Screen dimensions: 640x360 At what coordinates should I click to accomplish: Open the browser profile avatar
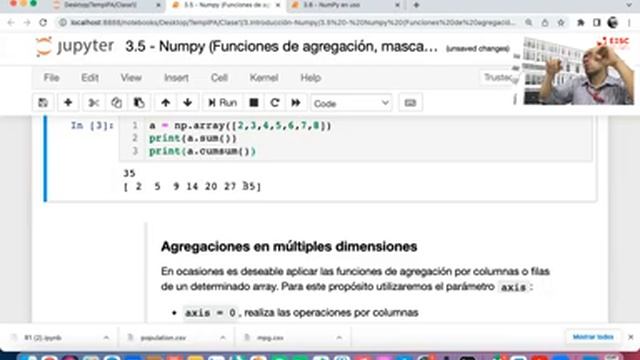[613, 23]
